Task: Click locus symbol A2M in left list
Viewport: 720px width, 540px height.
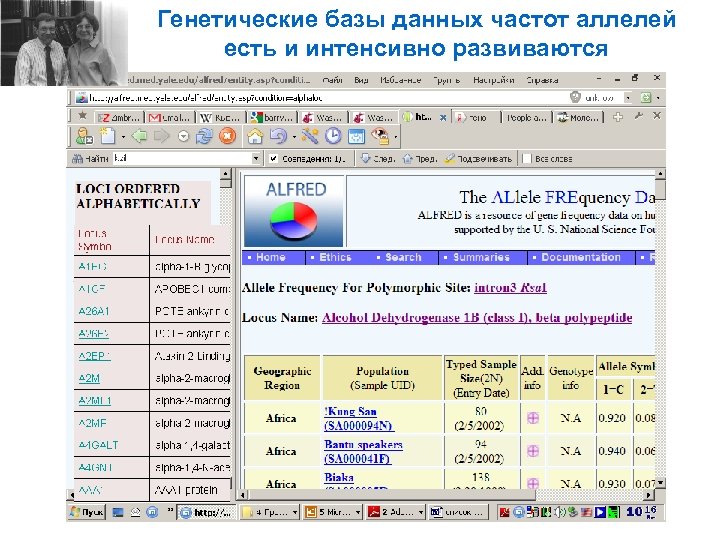Action: (x=89, y=378)
